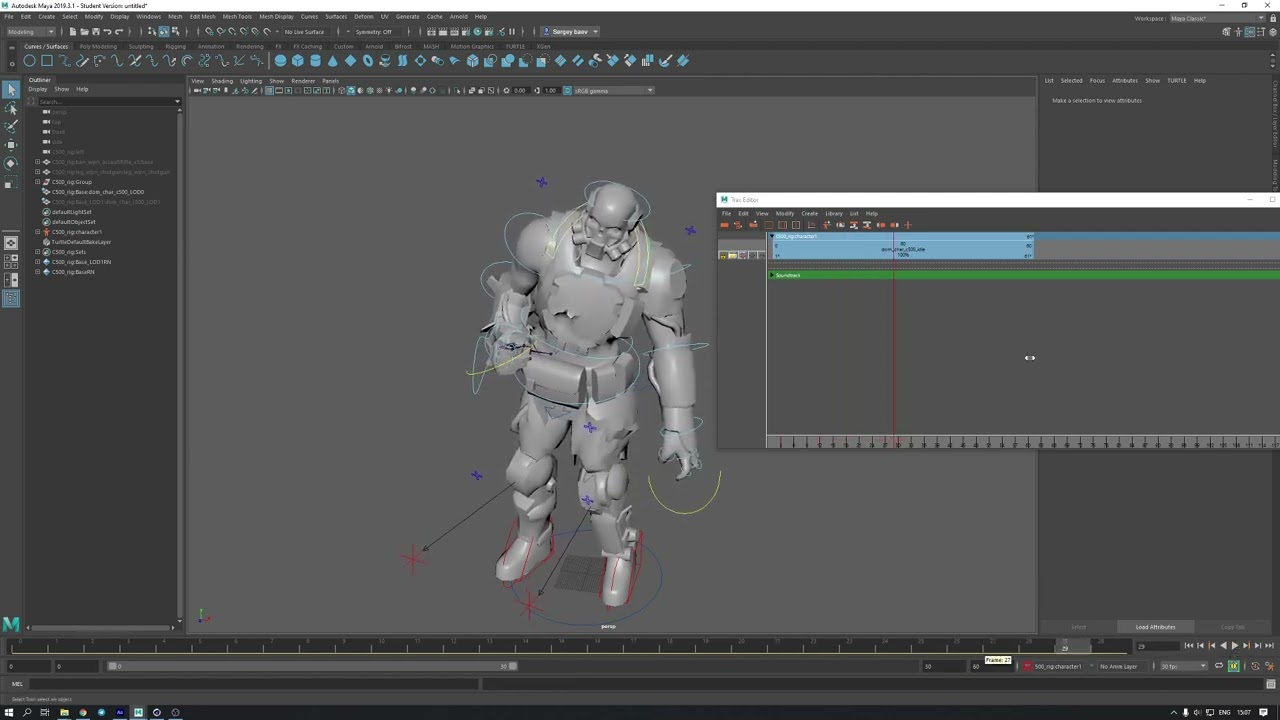1280x720 pixels.
Task: Expand the C500_rig:Group node
Action: coord(38,182)
